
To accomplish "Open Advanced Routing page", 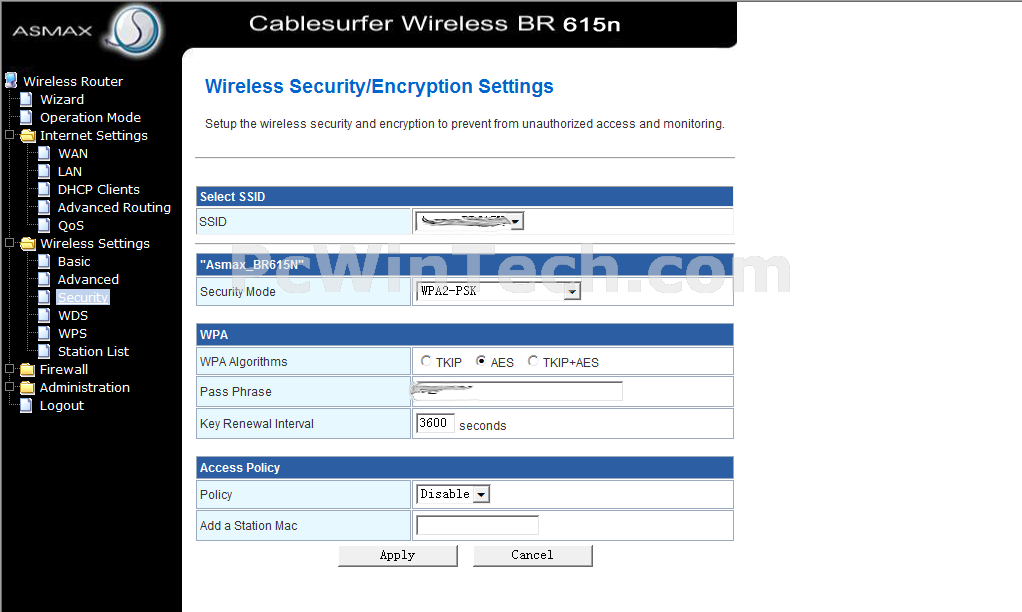I will click(x=114, y=207).
